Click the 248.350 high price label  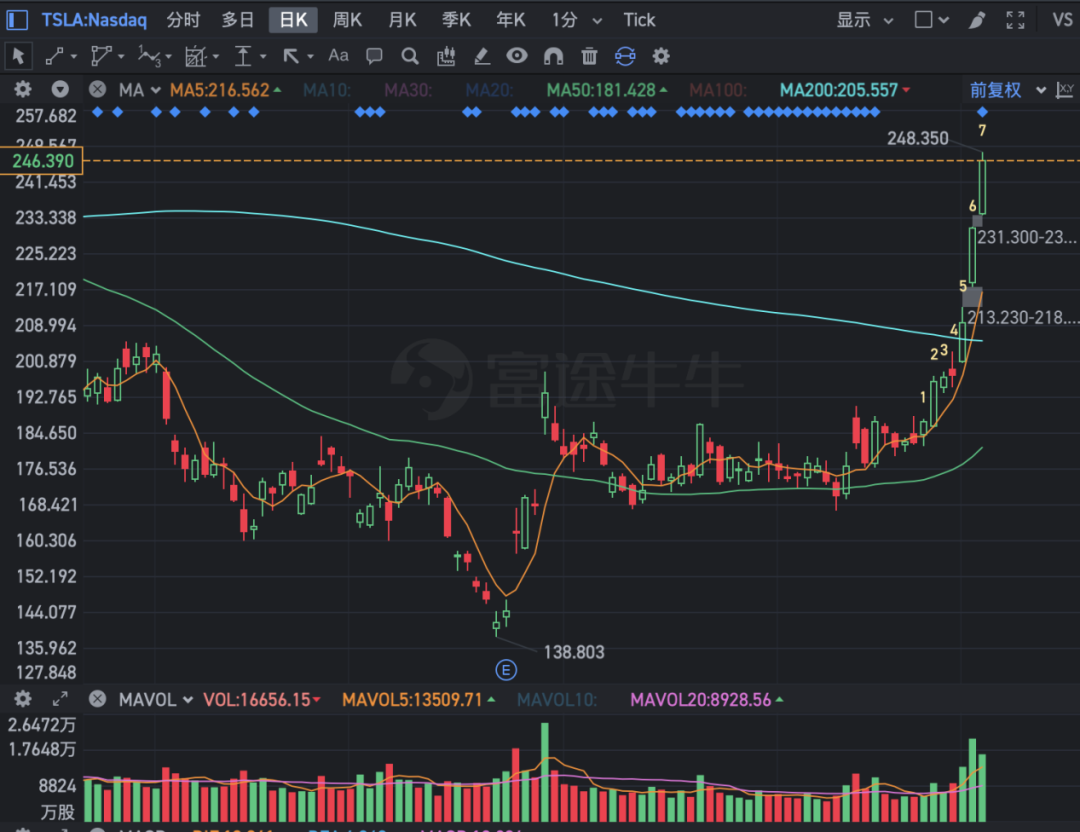(x=917, y=138)
